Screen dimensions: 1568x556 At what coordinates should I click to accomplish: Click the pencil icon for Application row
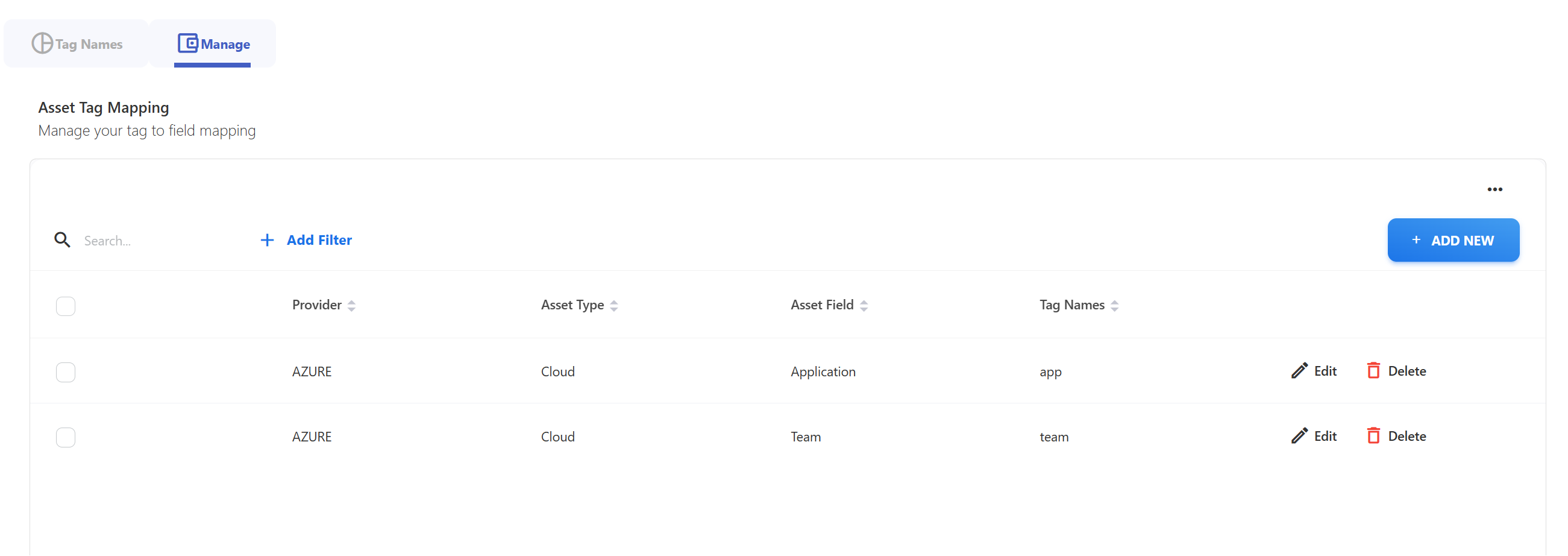[1299, 371]
